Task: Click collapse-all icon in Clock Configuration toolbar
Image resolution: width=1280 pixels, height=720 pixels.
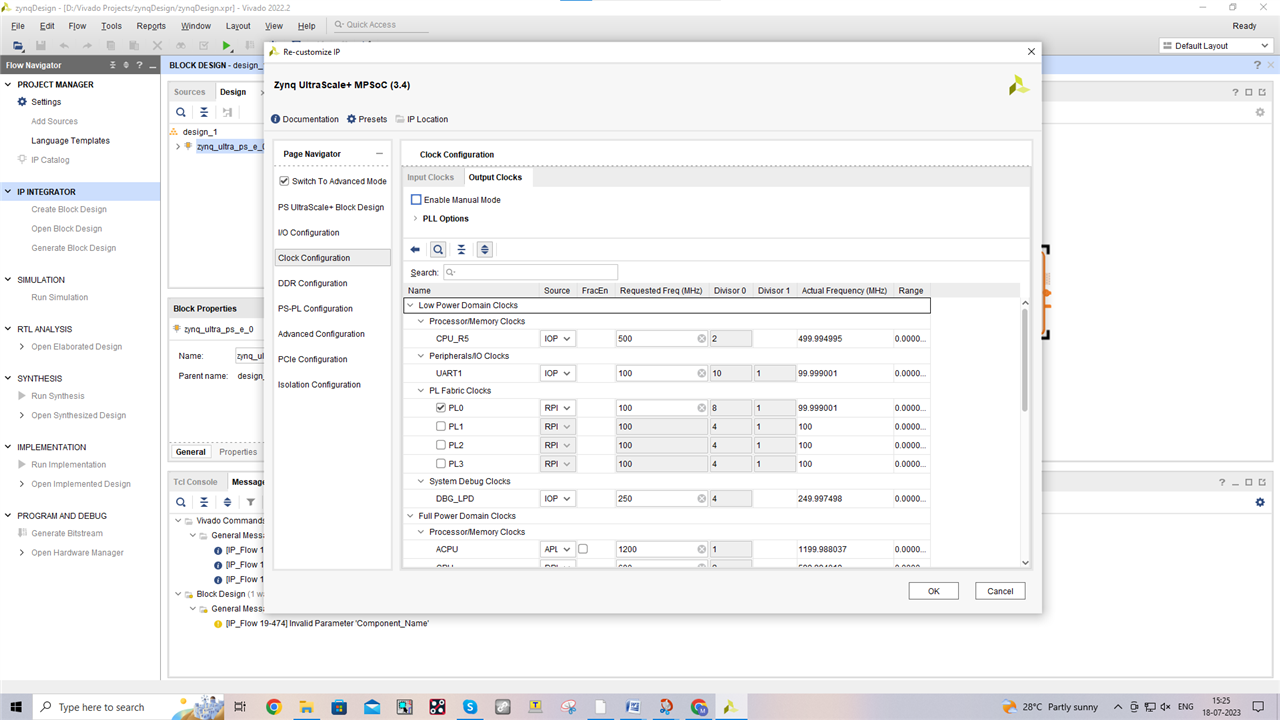Action: [461, 250]
